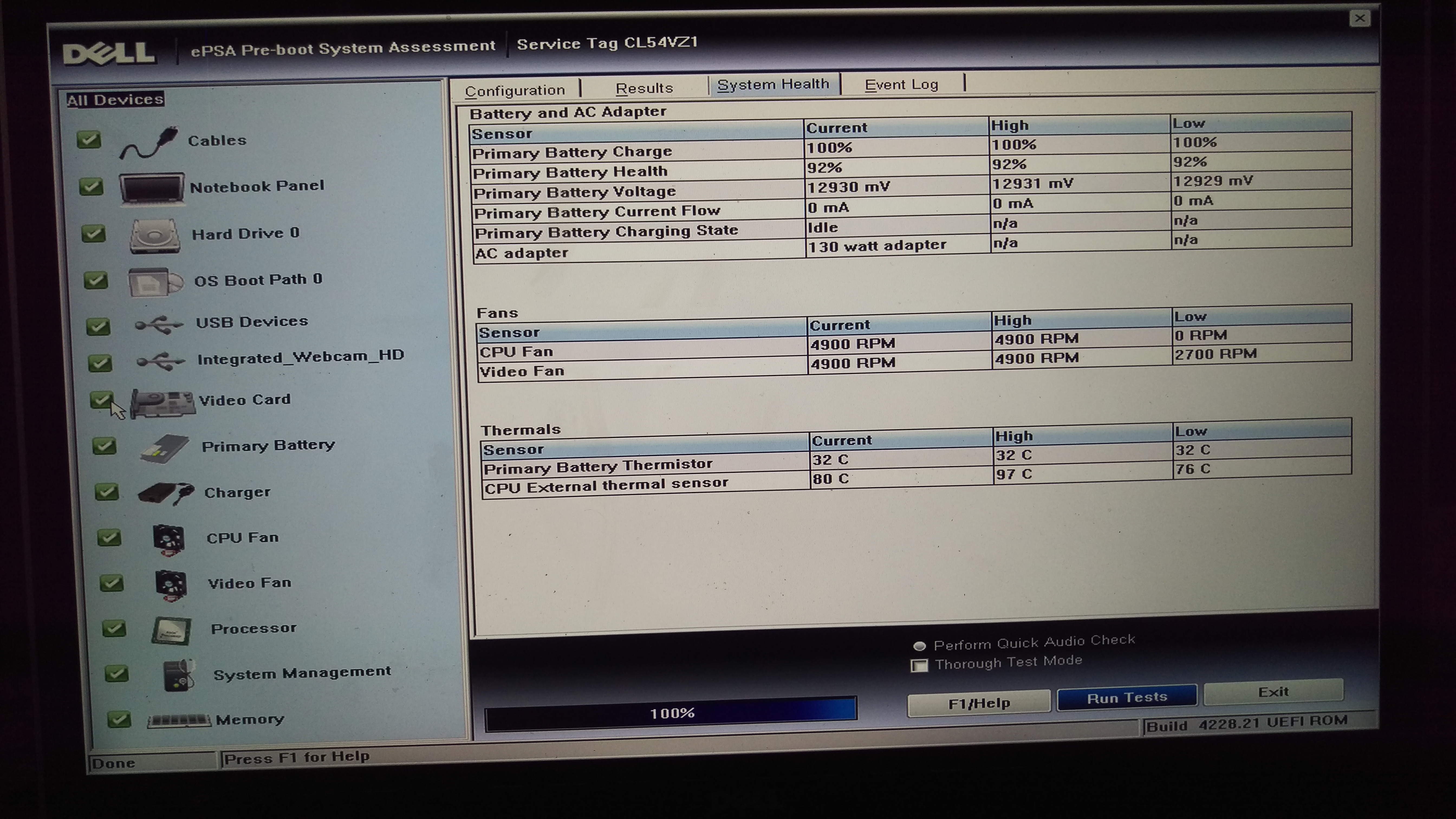Click the Exit button
Screen dimensions: 1456x819
pyautogui.click(x=1273, y=692)
